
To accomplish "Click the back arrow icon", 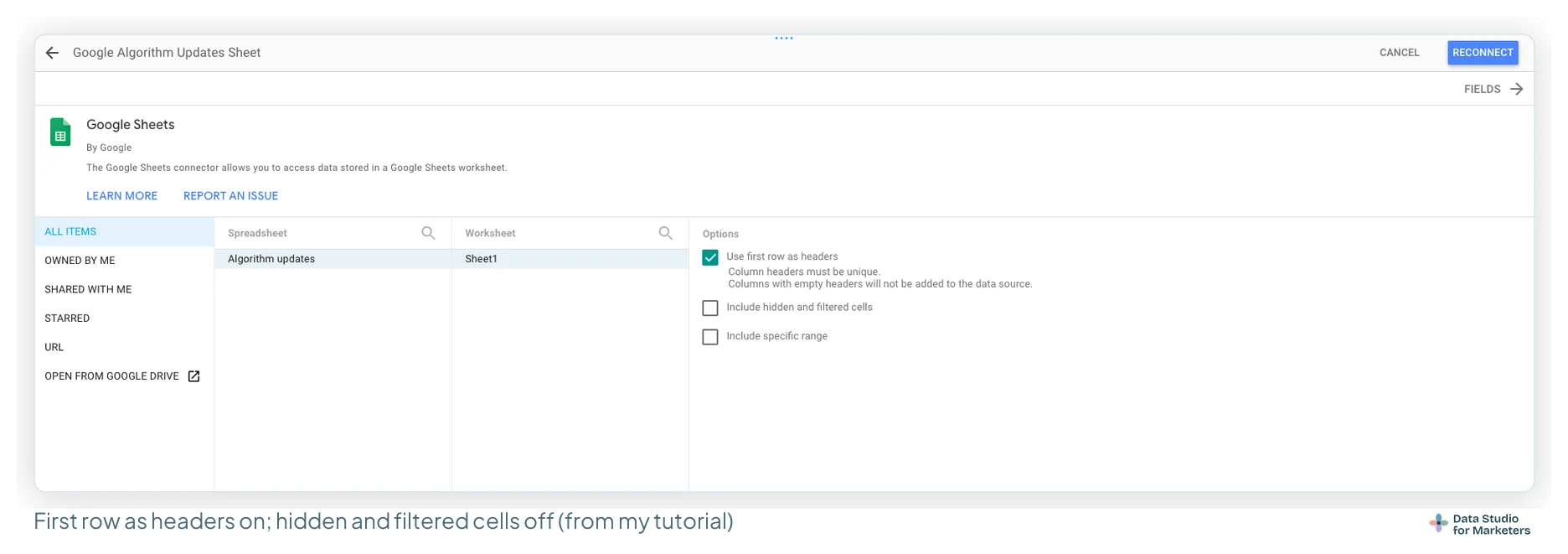I will coord(52,53).
